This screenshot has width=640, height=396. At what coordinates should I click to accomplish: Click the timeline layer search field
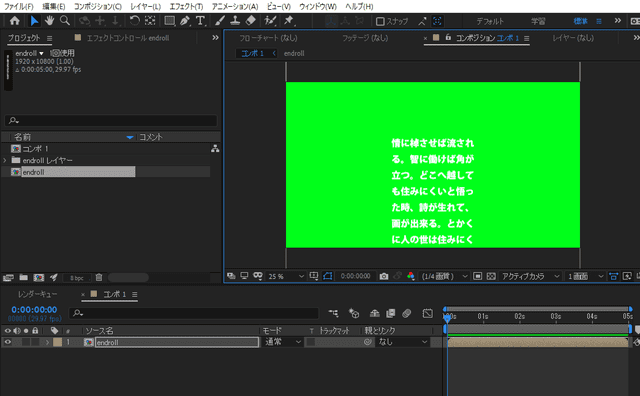194,313
